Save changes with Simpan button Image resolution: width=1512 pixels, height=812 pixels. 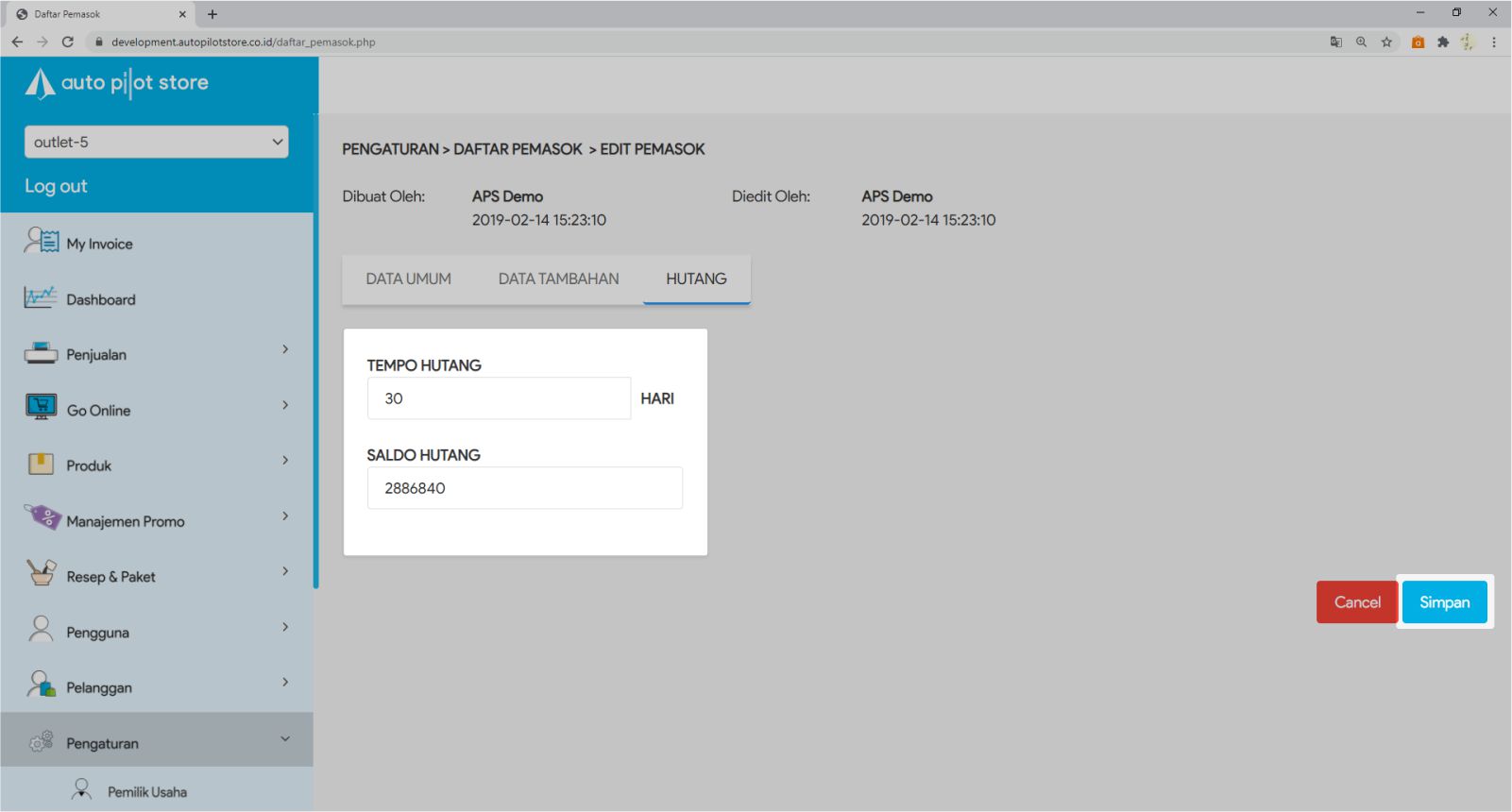[x=1444, y=602]
